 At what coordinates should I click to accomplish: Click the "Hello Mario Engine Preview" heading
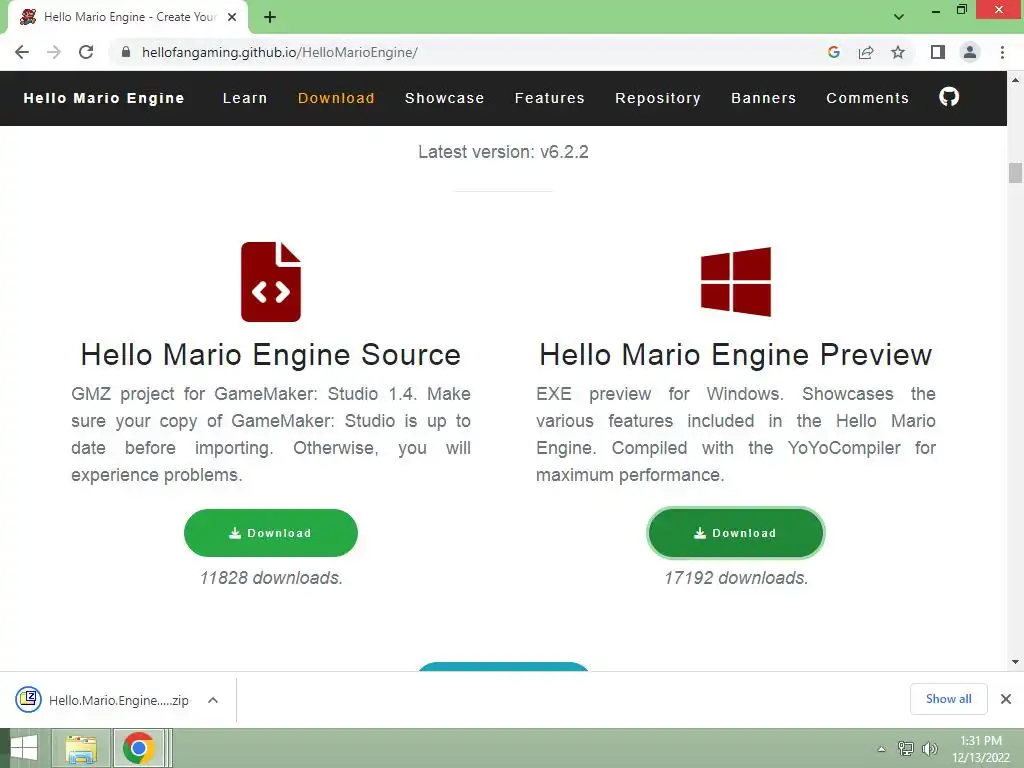[x=736, y=355]
